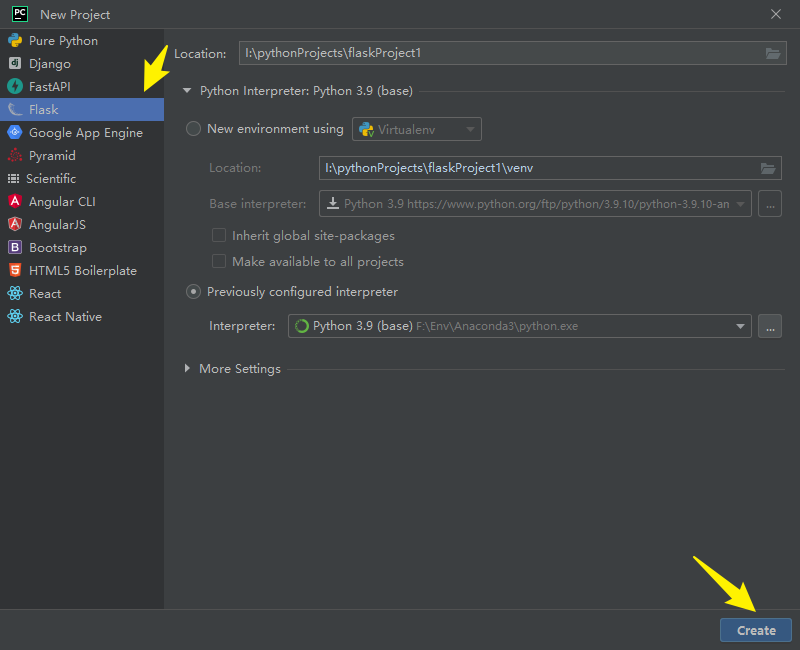Select Bootstrap project type

tap(82, 247)
